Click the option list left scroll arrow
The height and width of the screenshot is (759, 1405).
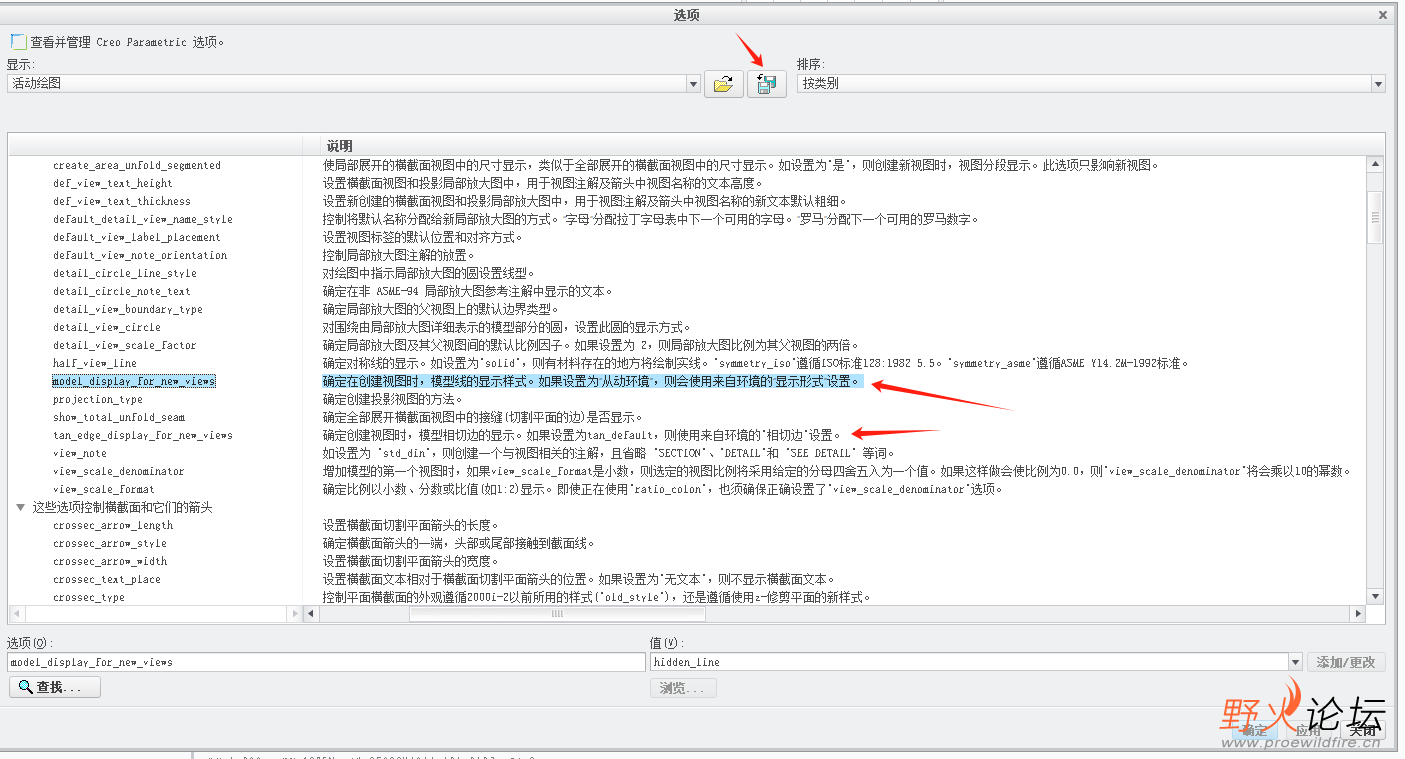point(16,614)
